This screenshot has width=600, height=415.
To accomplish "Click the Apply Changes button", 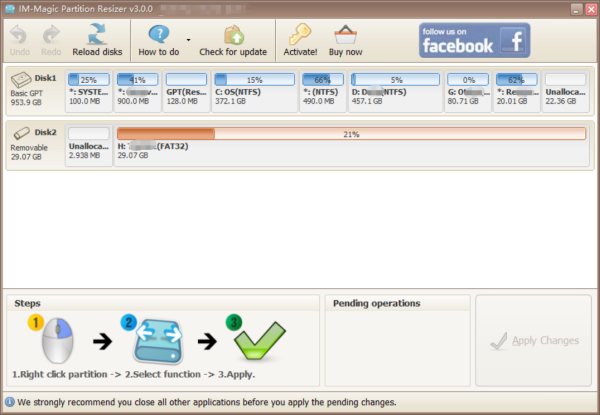I will click(533, 340).
